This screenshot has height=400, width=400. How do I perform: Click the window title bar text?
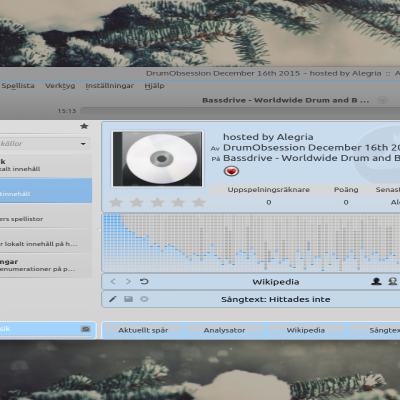(x=273, y=73)
